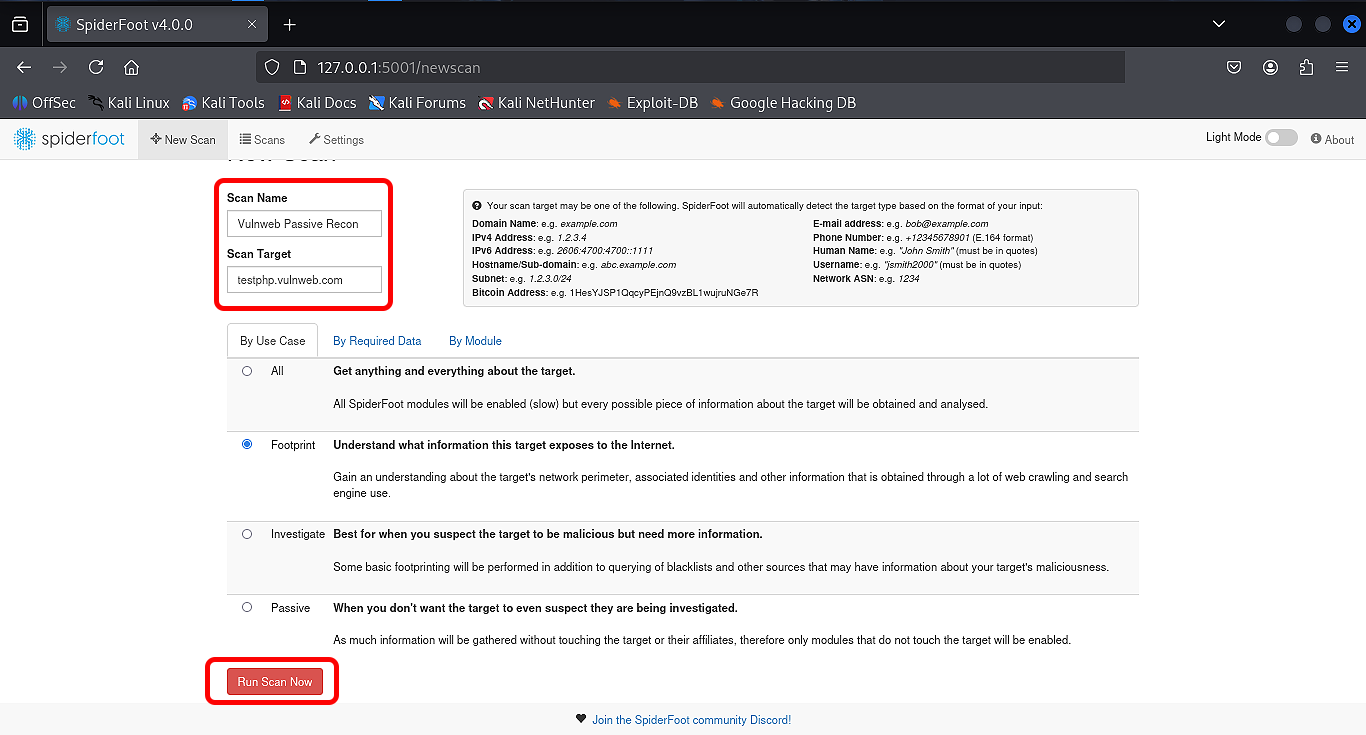This screenshot has width=1366, height=735.
Task: Select the All use case radio button
Action: pos(247,371)
